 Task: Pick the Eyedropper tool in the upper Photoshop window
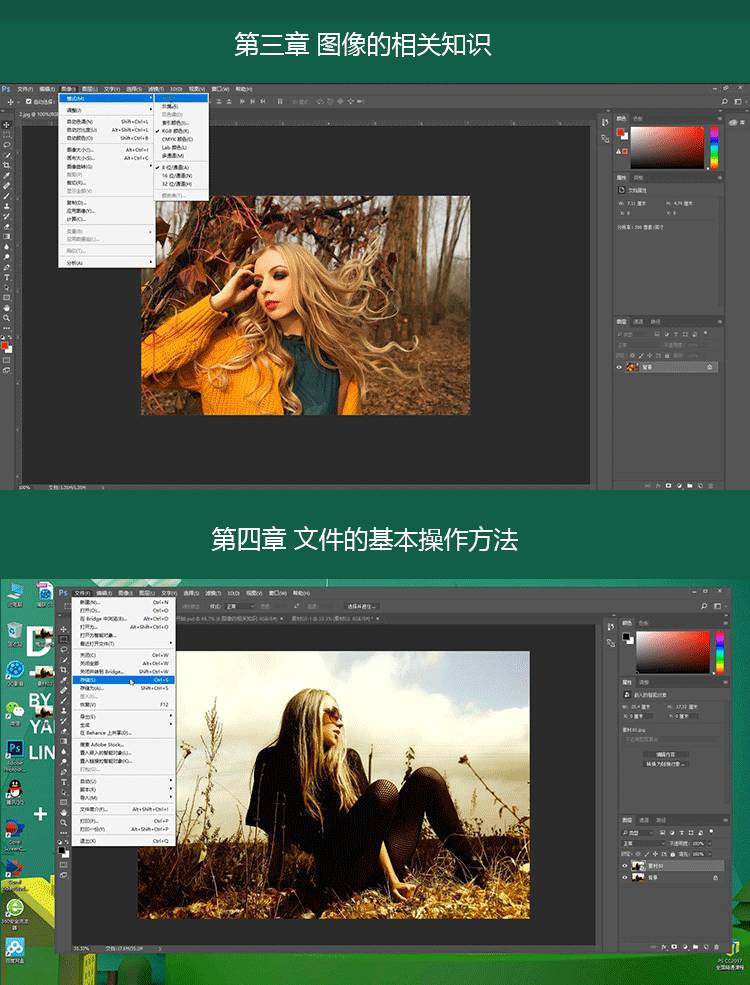[x=7, y=175]
